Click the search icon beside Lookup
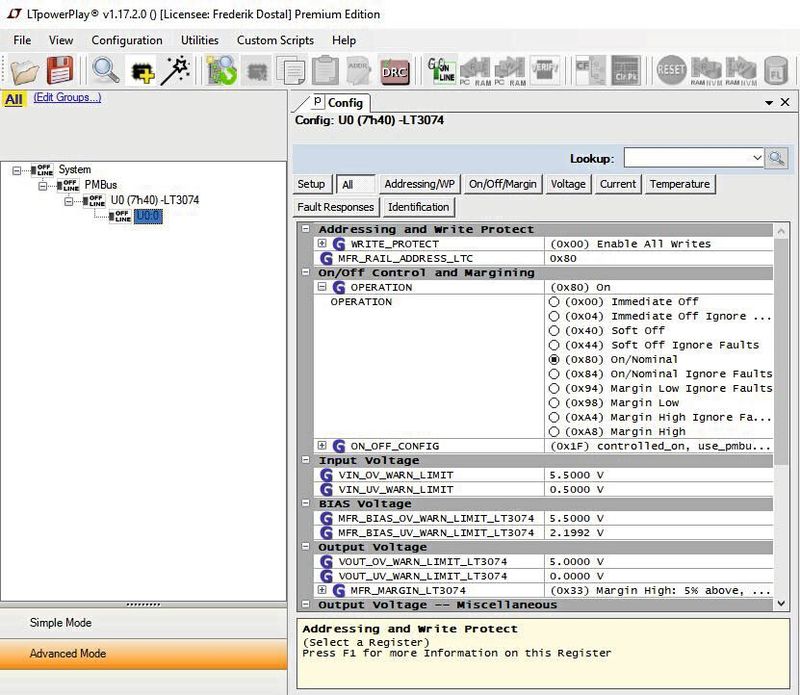Viewport: 800px width, 695px height. [776, 158]
